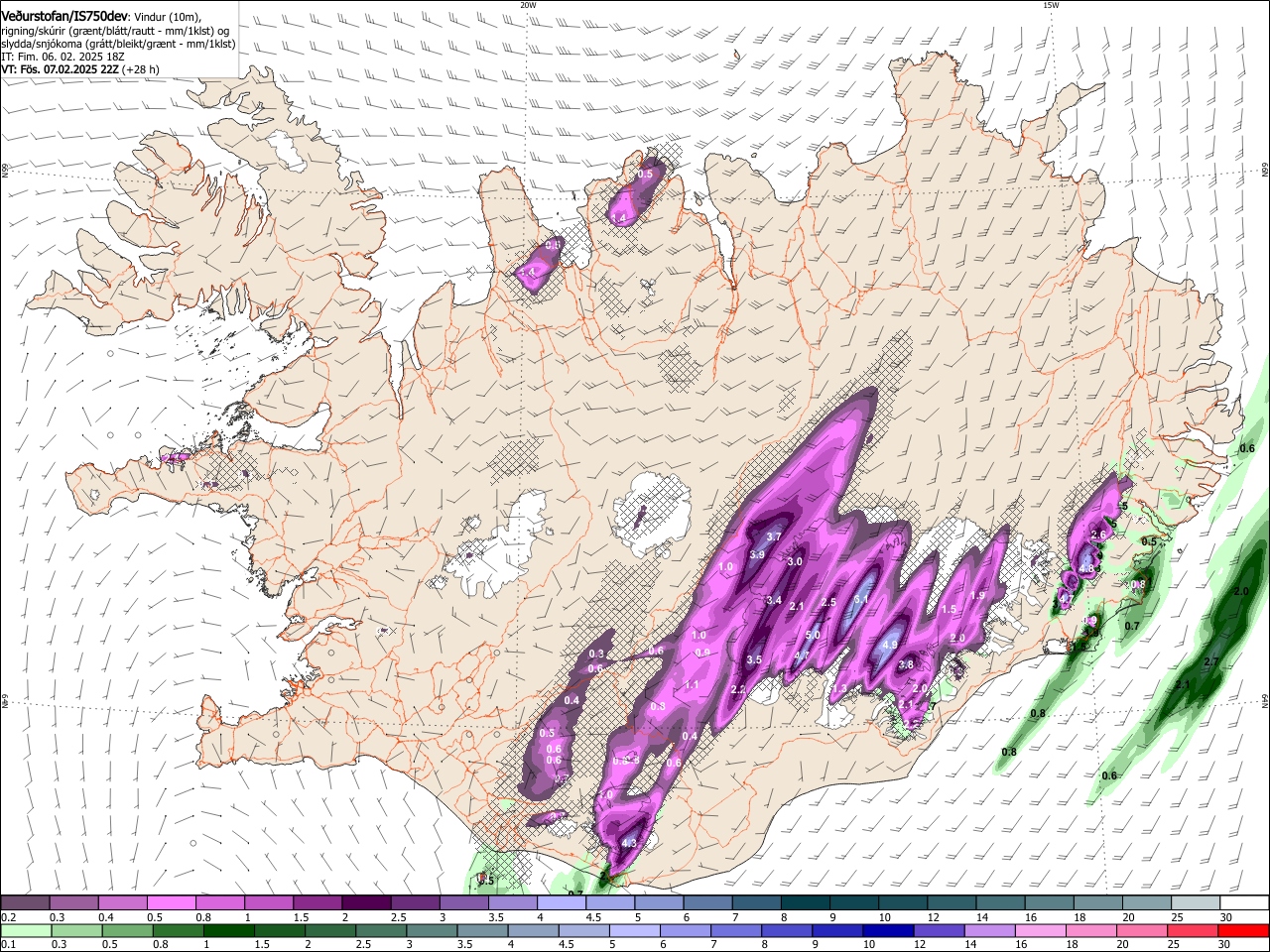Image resolution: width=1270 pixels, height=952 pixels.
Task: Select the 2.7 rain value offshore southeast
Action: tap(1211, 661)
